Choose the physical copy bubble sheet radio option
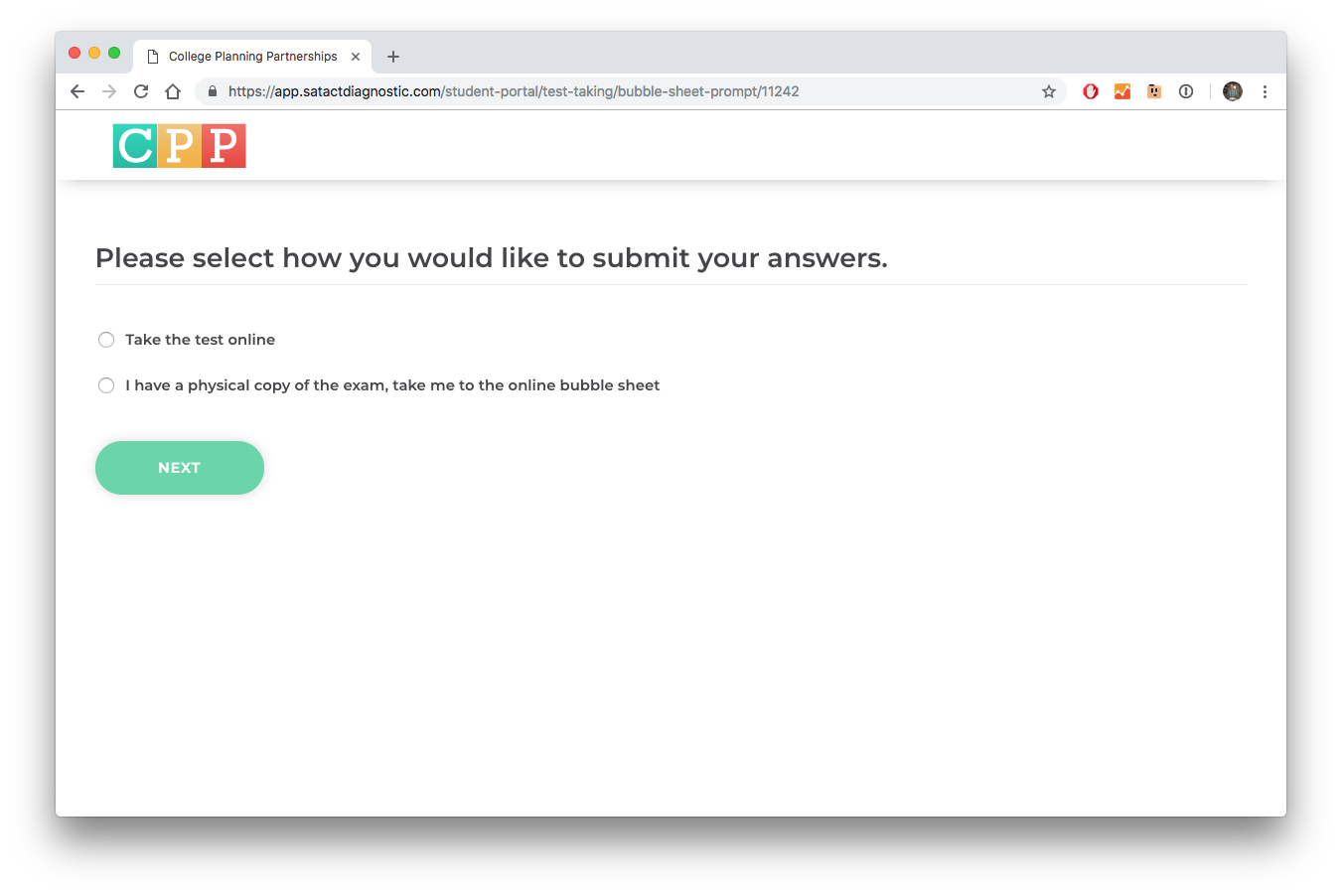This screenshot has height=896, width=1342. 106,385
